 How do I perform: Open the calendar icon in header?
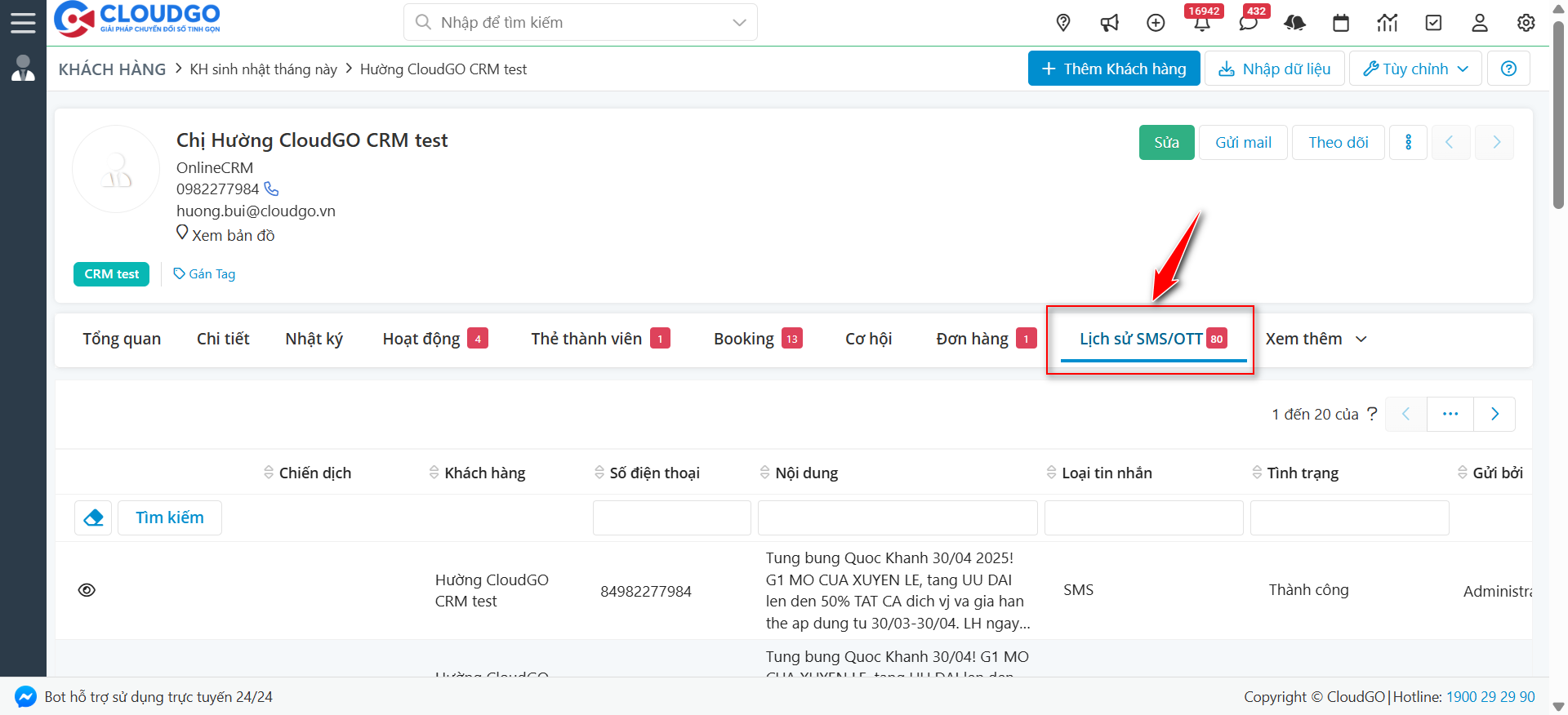tap(1341, 23)
